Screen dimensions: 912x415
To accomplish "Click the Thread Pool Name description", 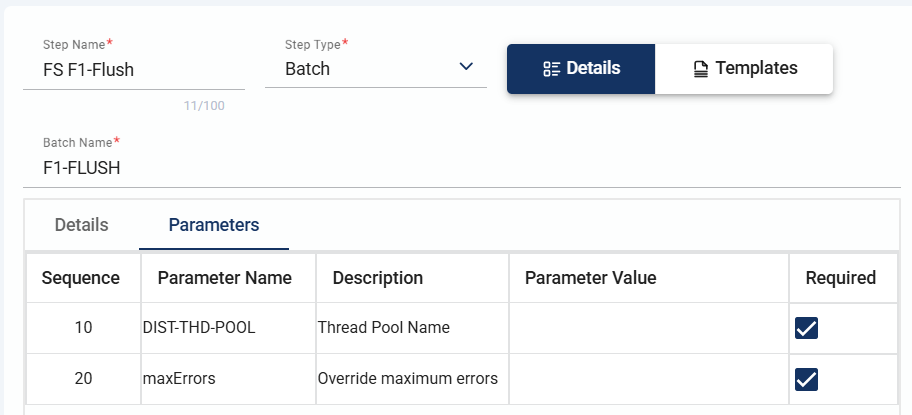I will [x=383, y=328].
